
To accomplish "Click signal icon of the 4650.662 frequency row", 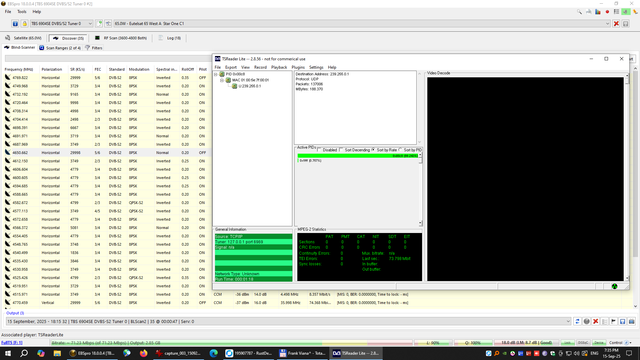I will tap(7, 153).
